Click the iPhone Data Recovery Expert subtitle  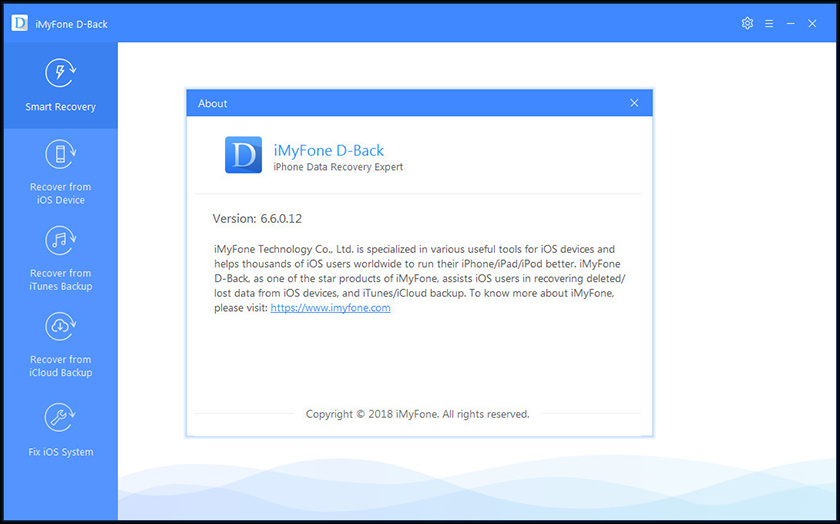click(x=338, y=167)
